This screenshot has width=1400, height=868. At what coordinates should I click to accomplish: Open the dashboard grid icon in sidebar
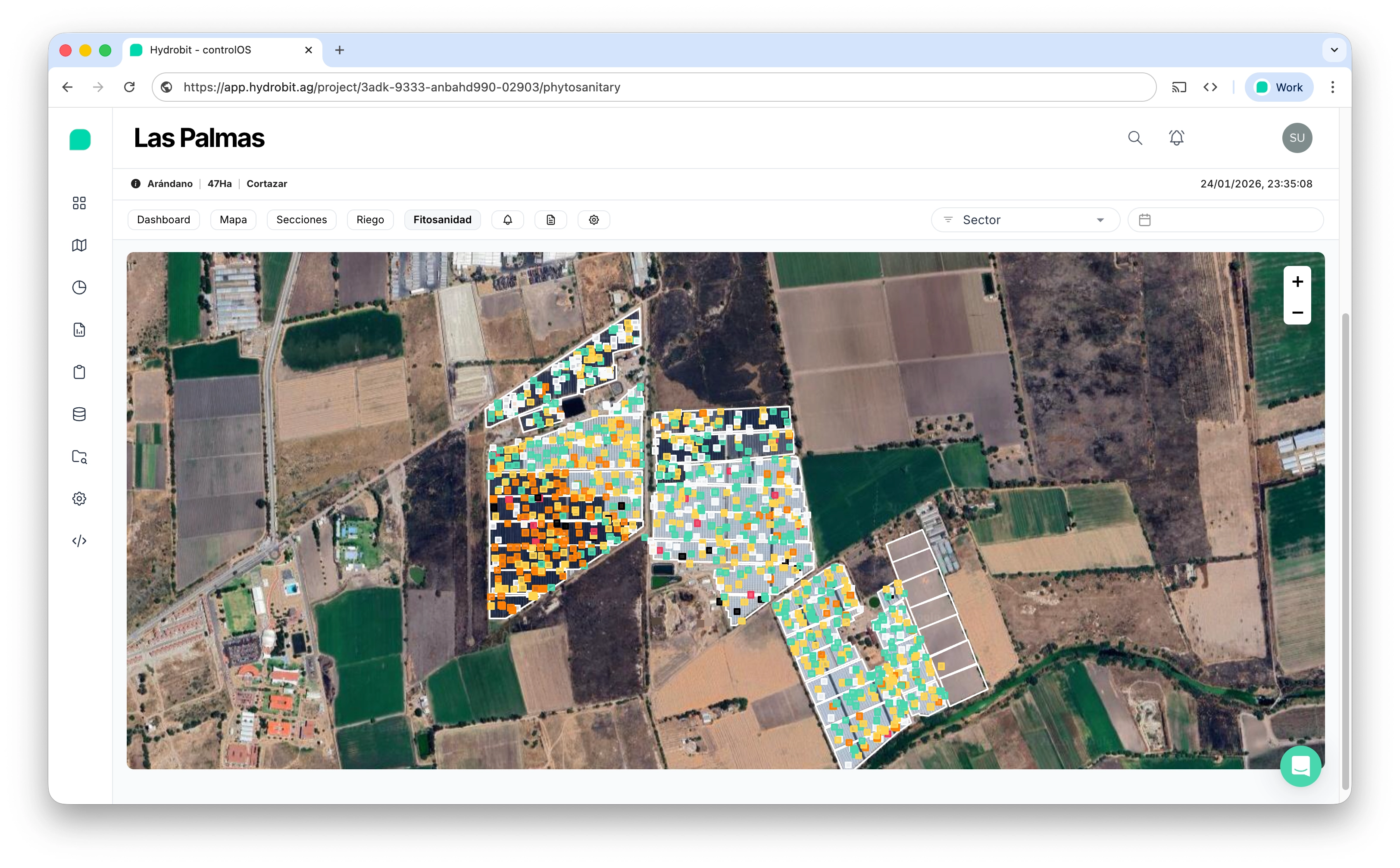tap(79, 203)
